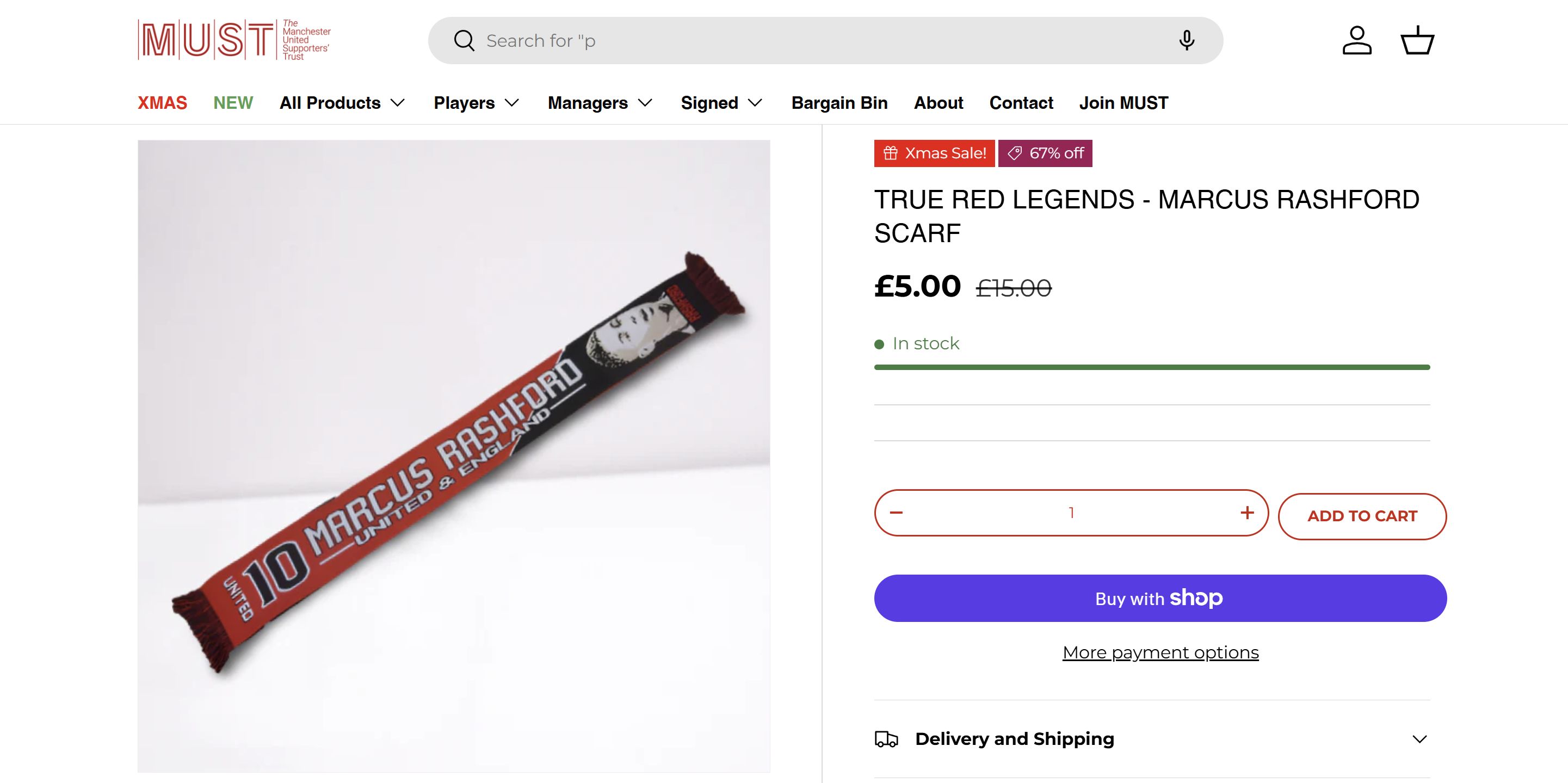Activate the voice search microphone
The width and height of the screenshot is (1568, 783).
1187,41
